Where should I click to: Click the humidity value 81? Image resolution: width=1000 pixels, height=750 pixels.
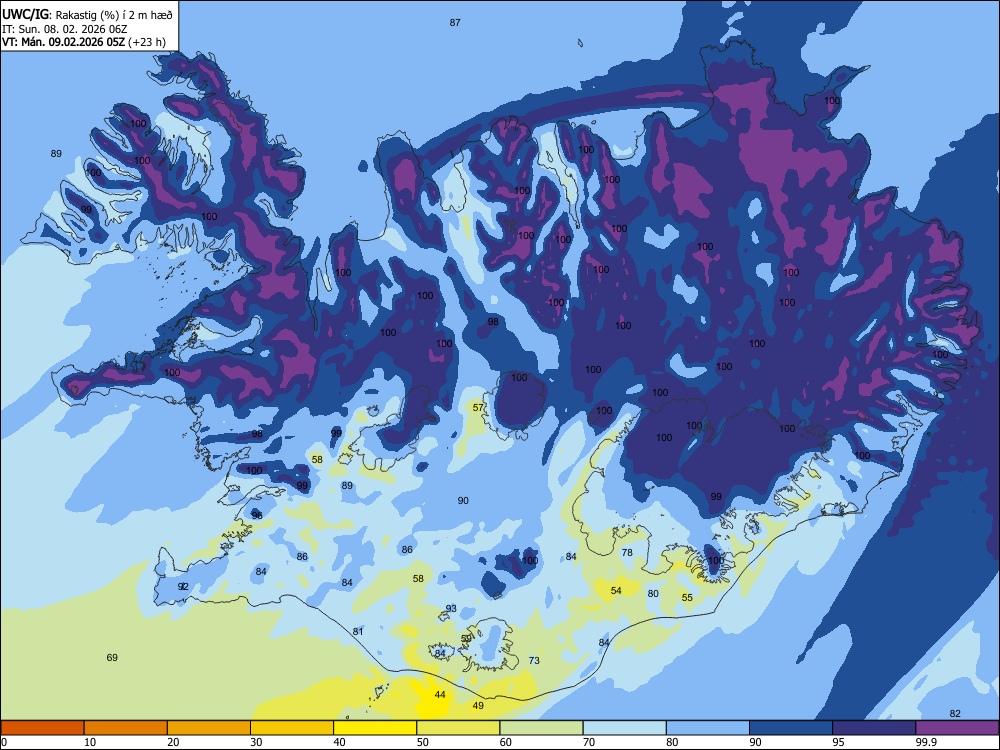pyautogui.click(x=358, y=631)
